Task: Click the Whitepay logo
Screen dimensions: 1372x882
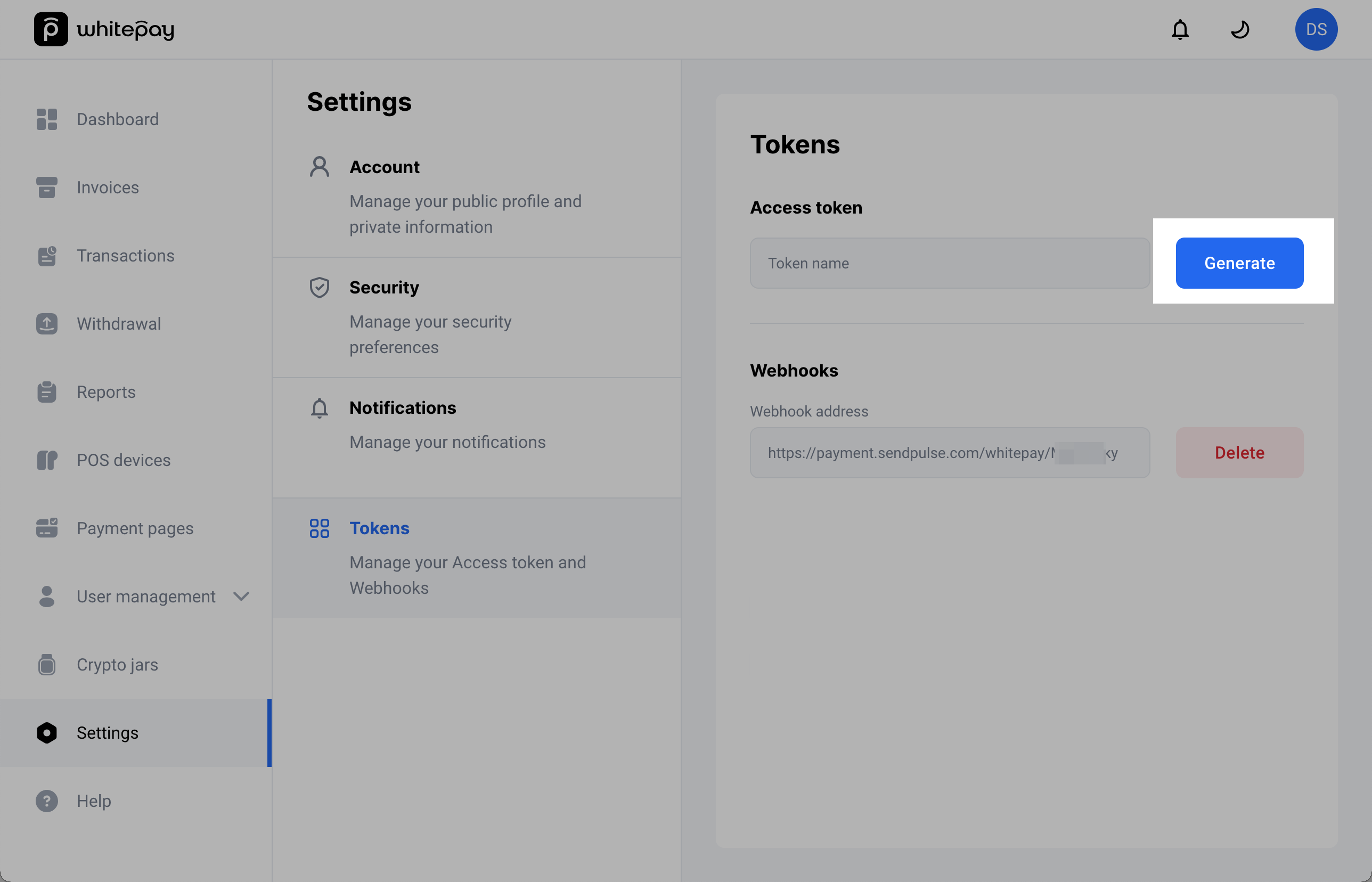Action: tap(104, 29)
